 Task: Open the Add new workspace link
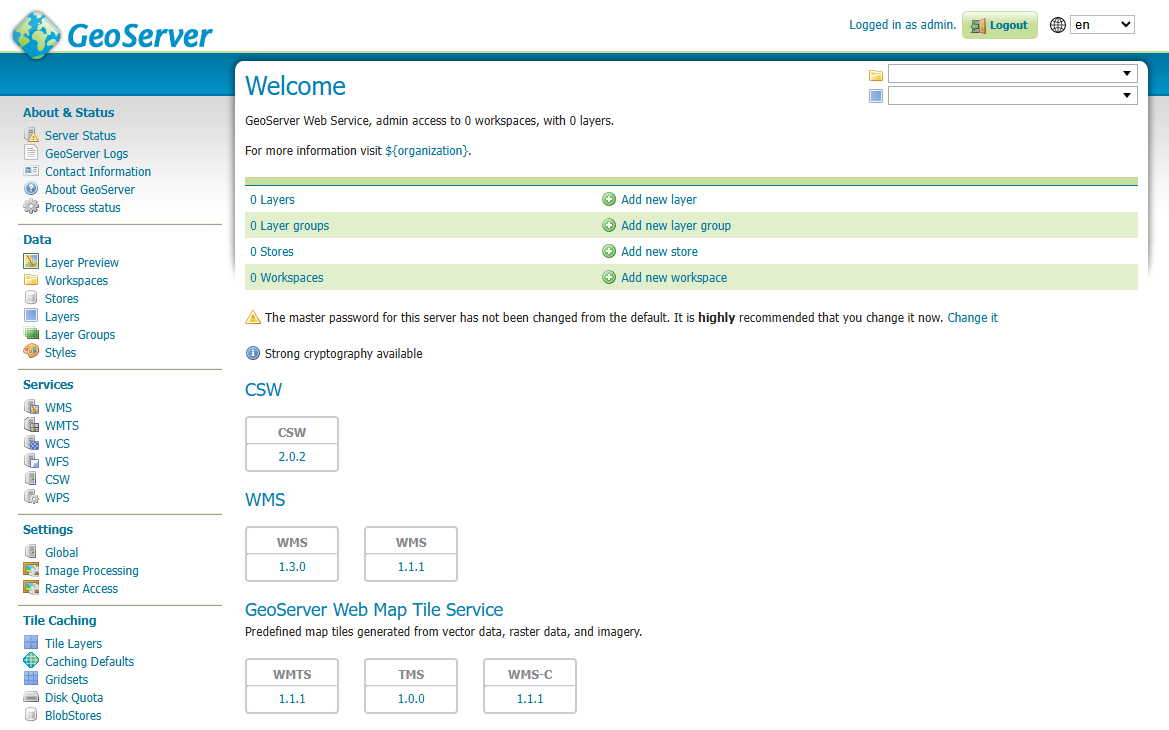674,277
